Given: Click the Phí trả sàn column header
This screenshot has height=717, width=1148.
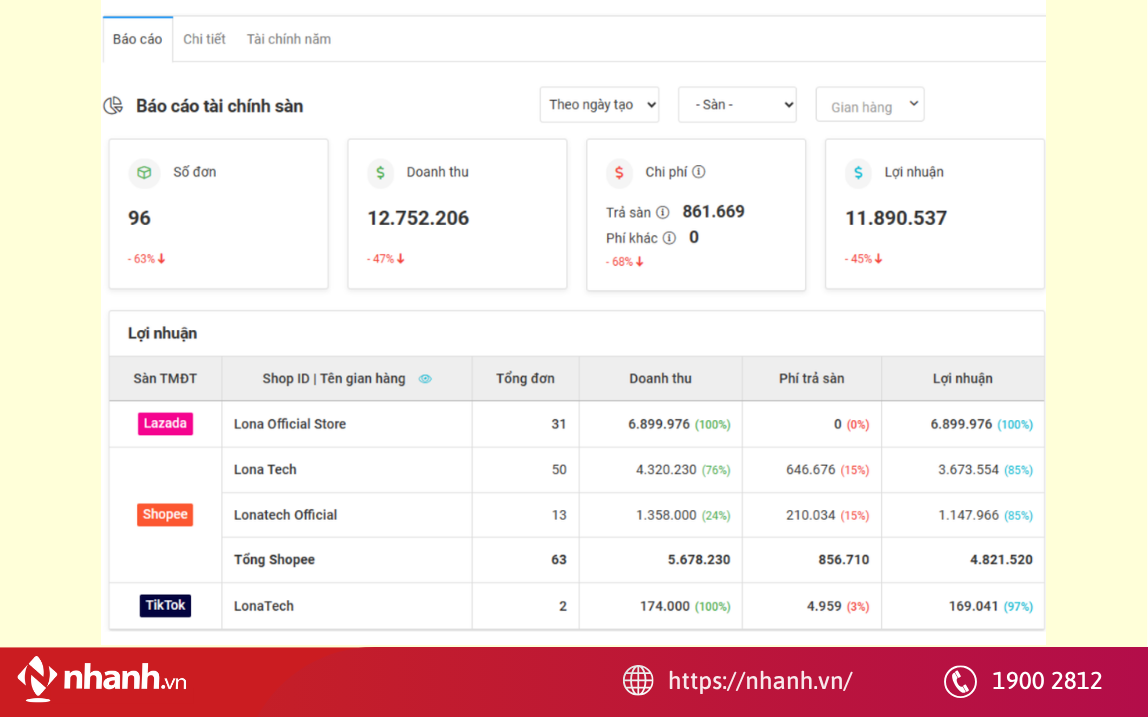Looking at the screenshot, I should 811,379.
